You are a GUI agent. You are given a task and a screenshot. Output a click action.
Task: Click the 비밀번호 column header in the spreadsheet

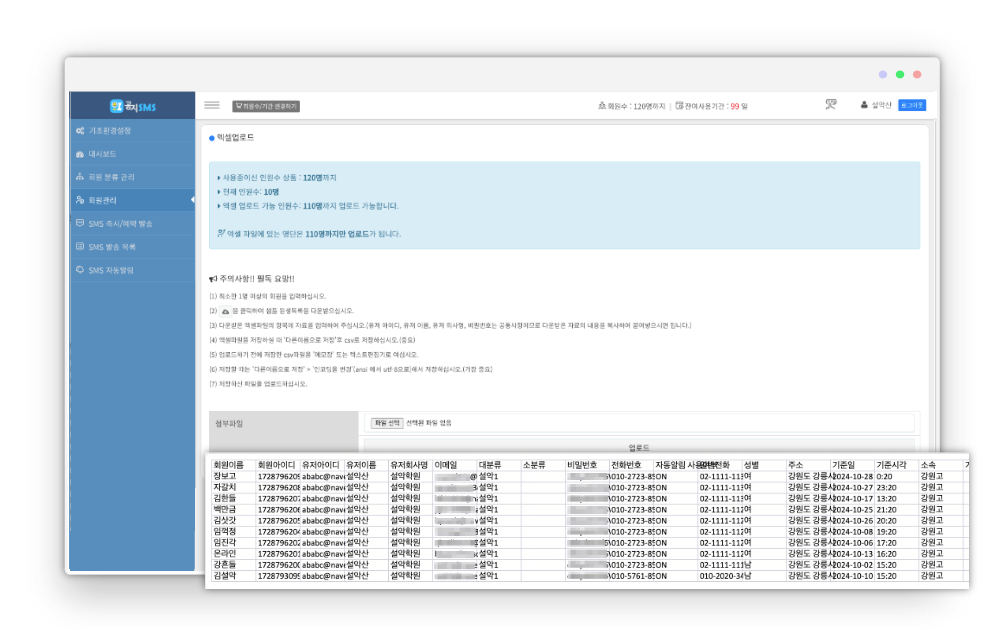click(x=582, y=465)
